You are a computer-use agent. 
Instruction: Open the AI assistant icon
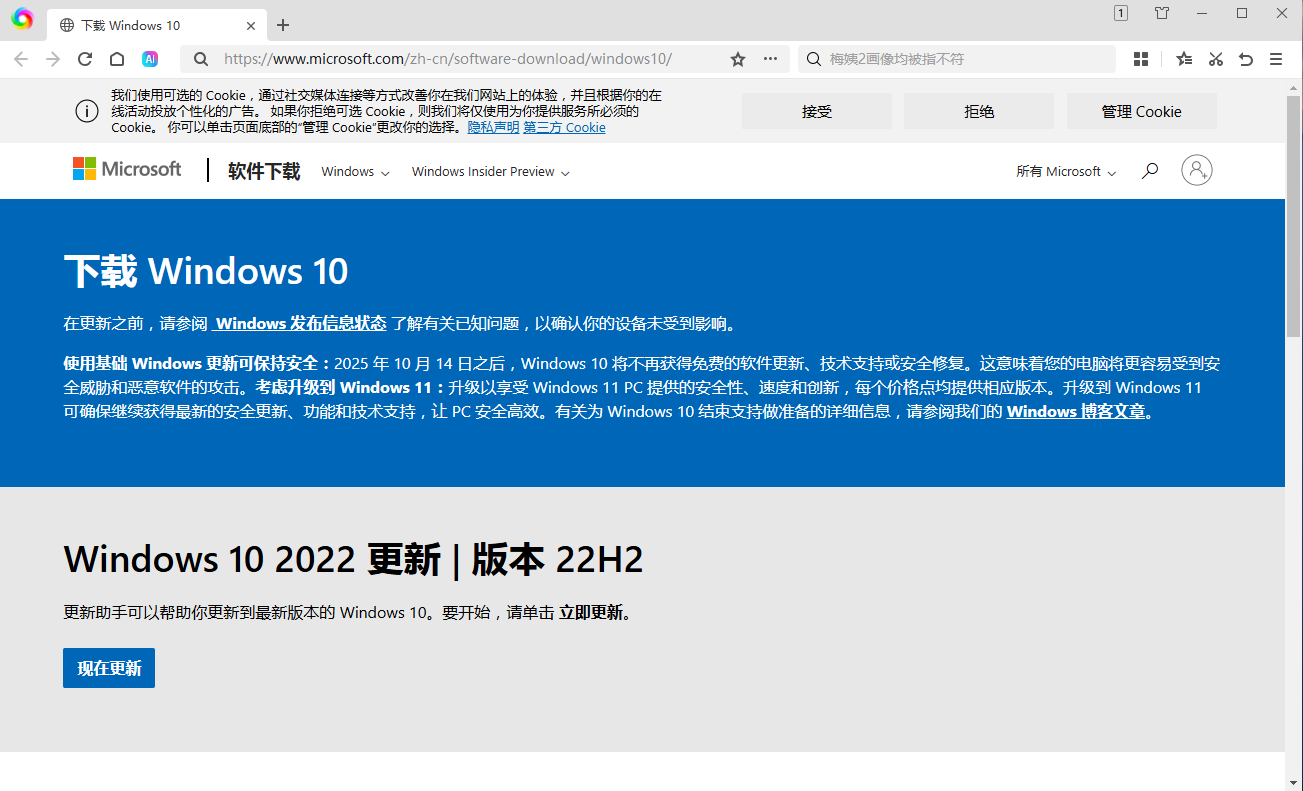[x=150, y=59]
